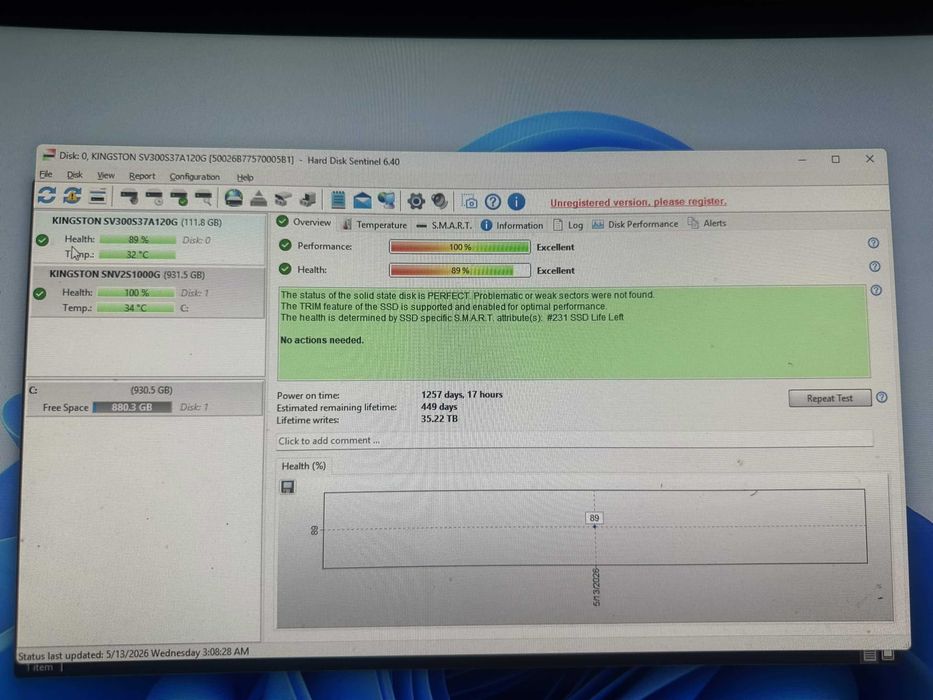933x700 pixels.
Task: Open the File menu
Action: click(x=46, y=174)
